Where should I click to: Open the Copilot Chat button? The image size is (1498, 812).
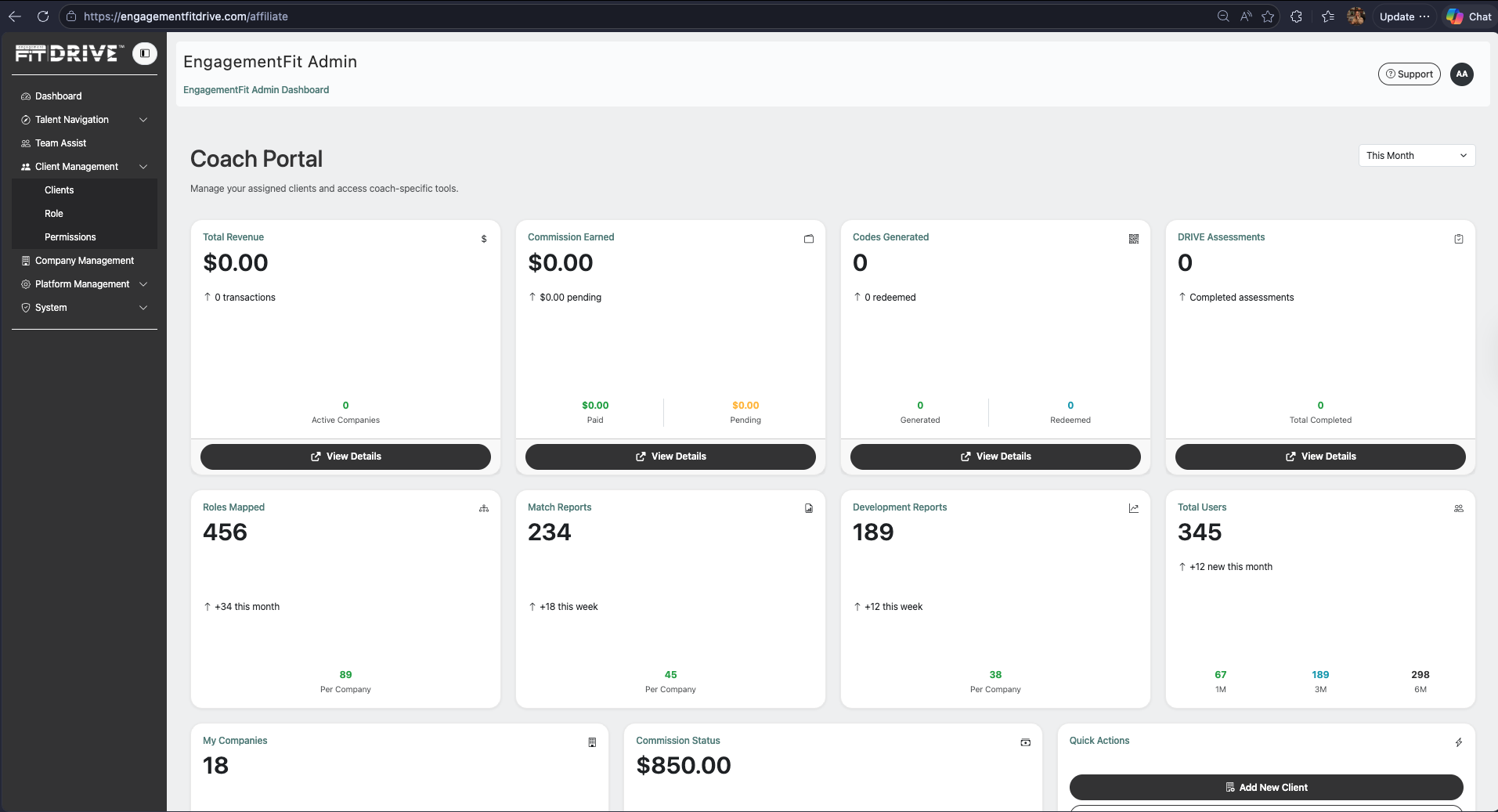[1469, 16]
